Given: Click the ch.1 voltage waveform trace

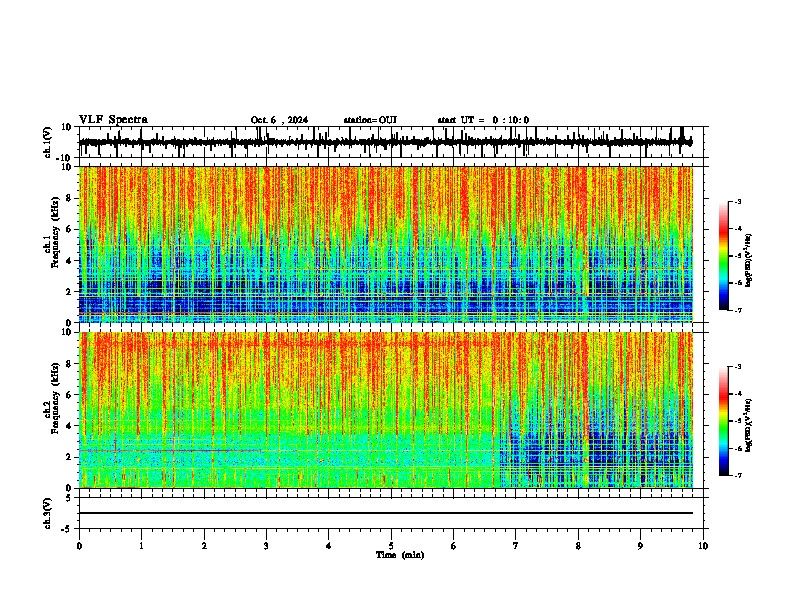Looking at the screenshot, I should tap(385, 142).
